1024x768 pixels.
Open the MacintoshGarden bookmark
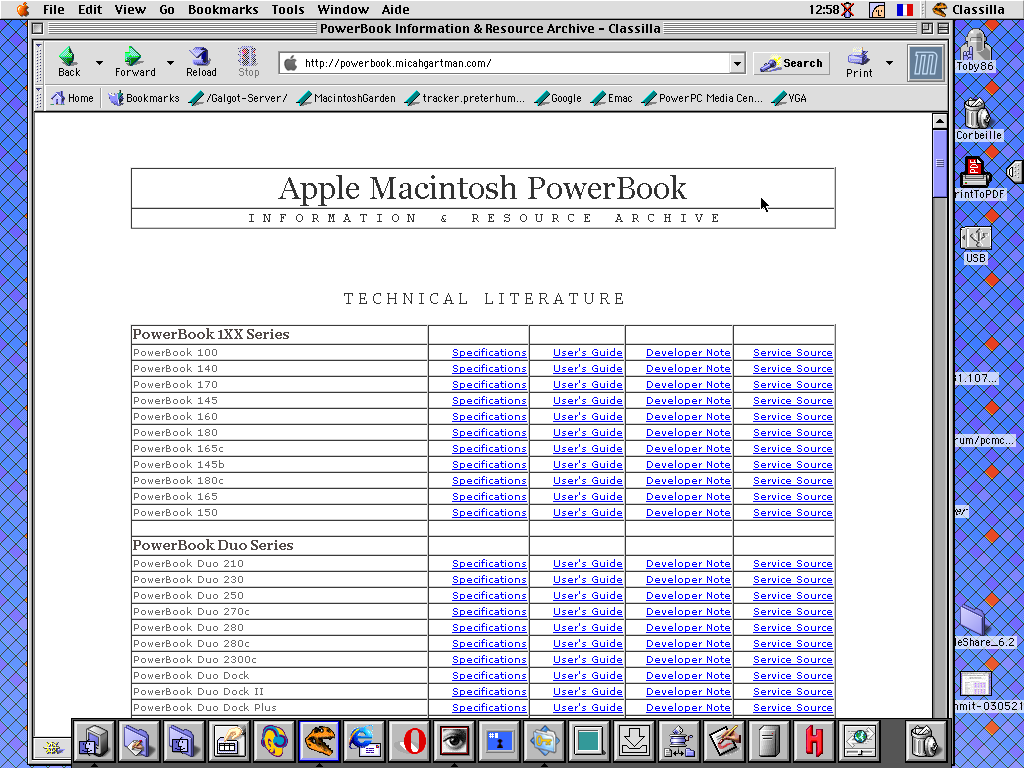pos(346,98)
